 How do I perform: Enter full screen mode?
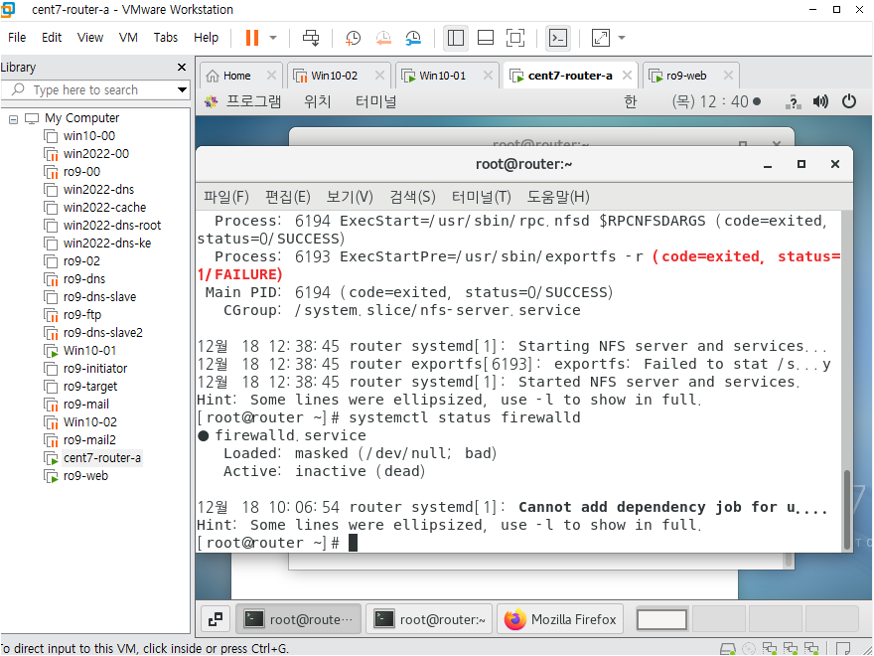coord(515,38)
